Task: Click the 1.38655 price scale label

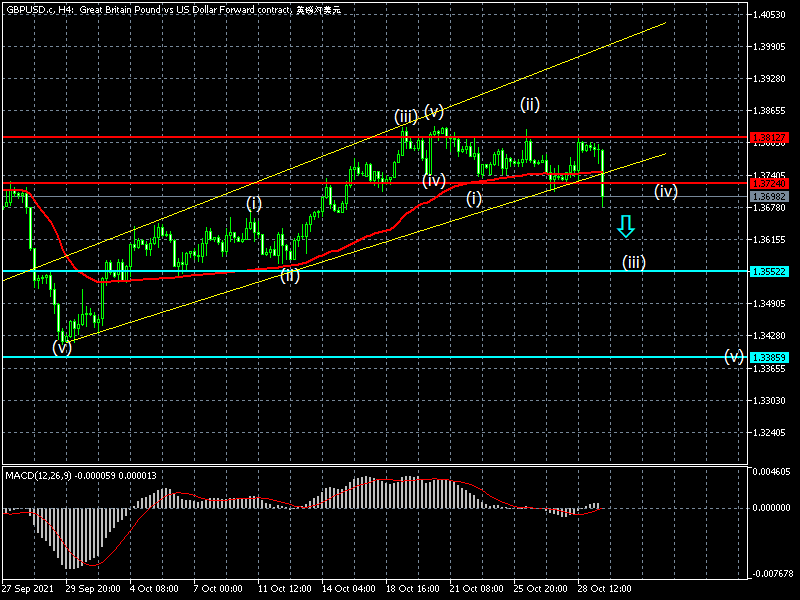Action: [x=769, y=111]
